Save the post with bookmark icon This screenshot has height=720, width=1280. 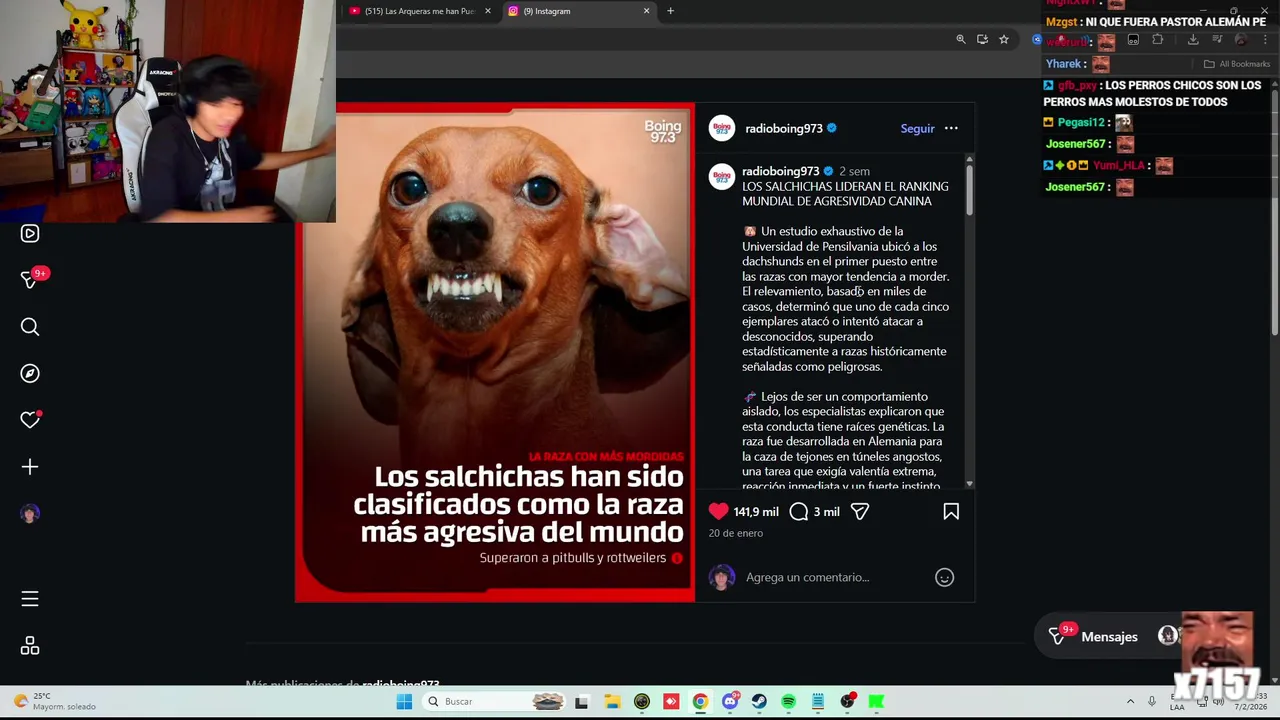coord(951,511)
